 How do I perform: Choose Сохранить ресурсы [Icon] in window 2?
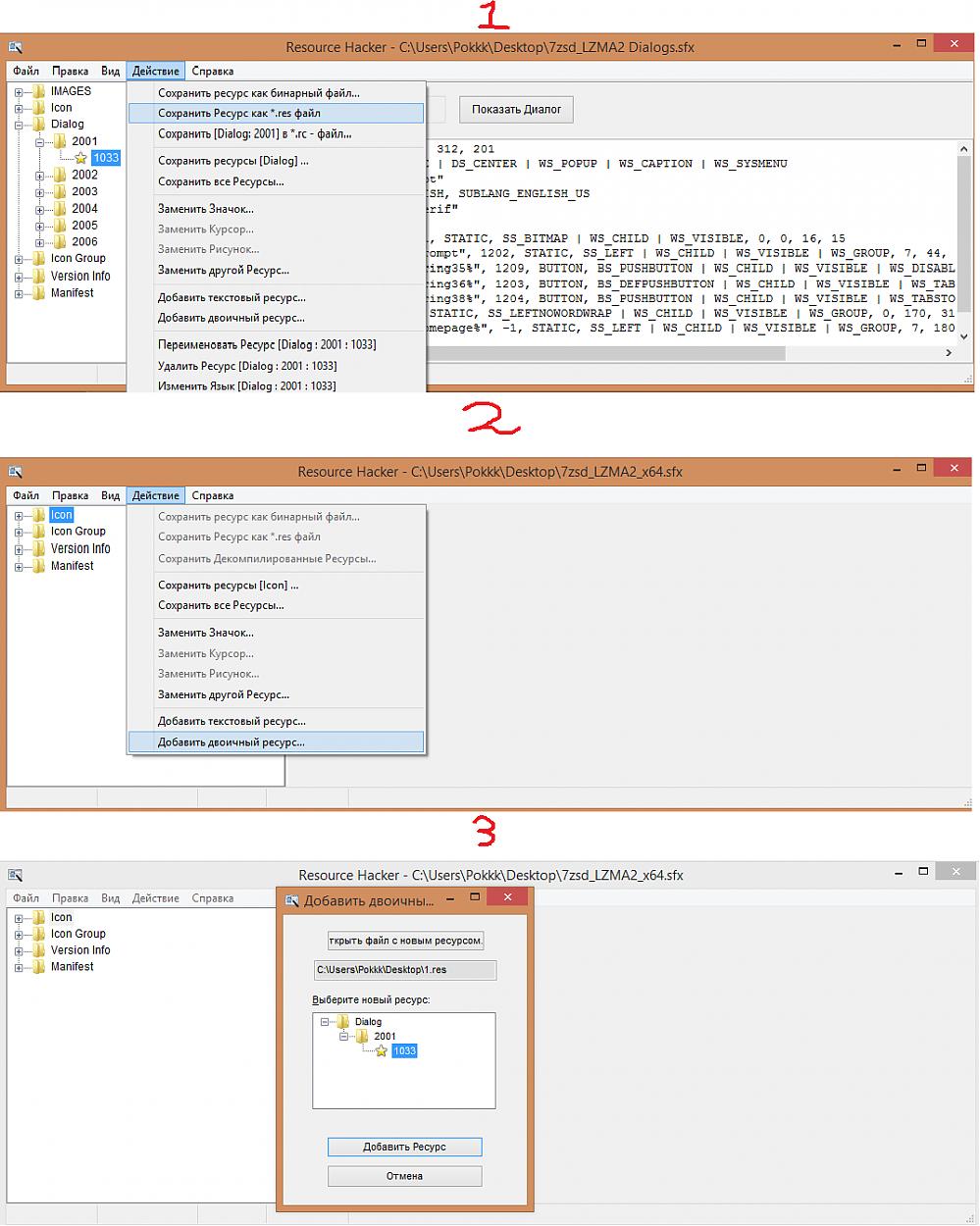point(276,586)
